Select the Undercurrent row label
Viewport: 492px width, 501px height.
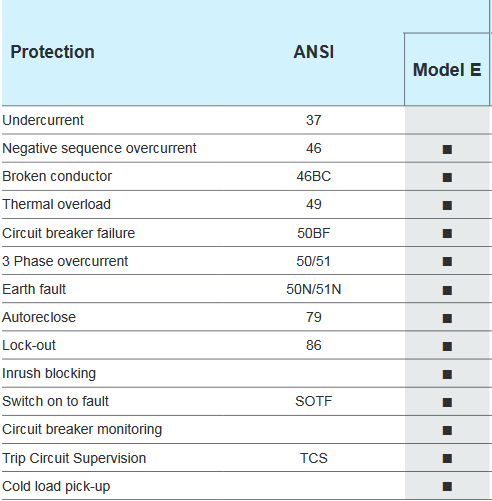click(x=43, y=120)
